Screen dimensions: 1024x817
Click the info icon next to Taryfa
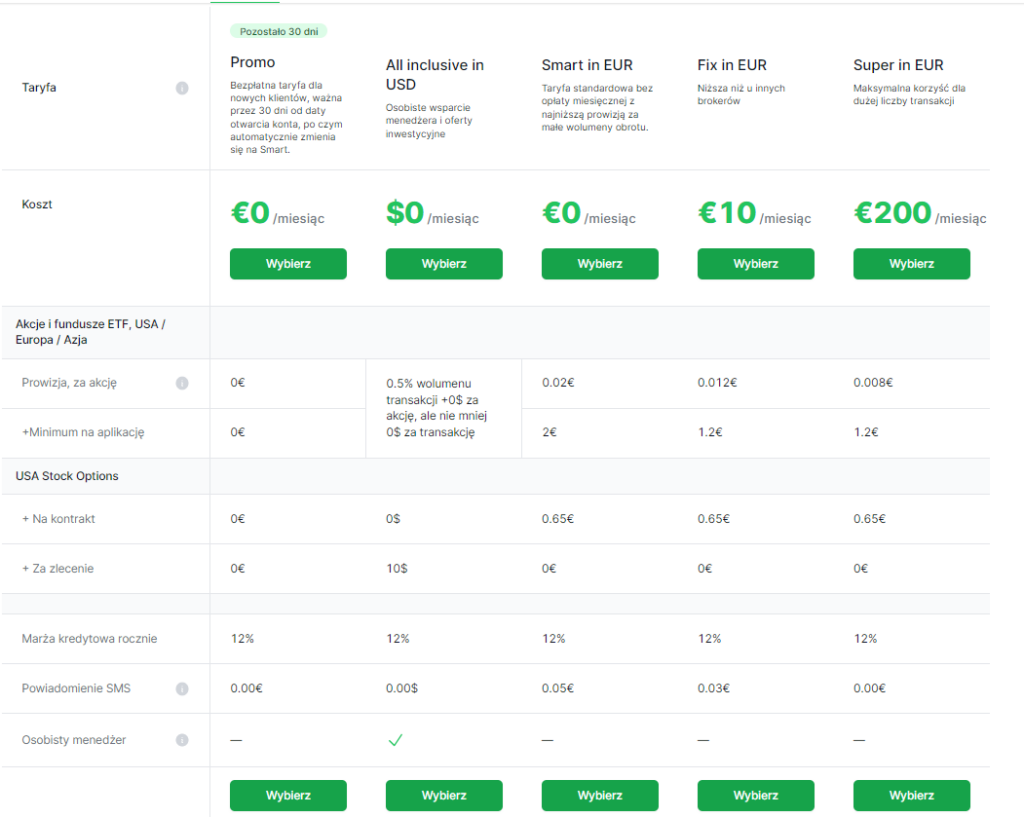coord(182,88)
